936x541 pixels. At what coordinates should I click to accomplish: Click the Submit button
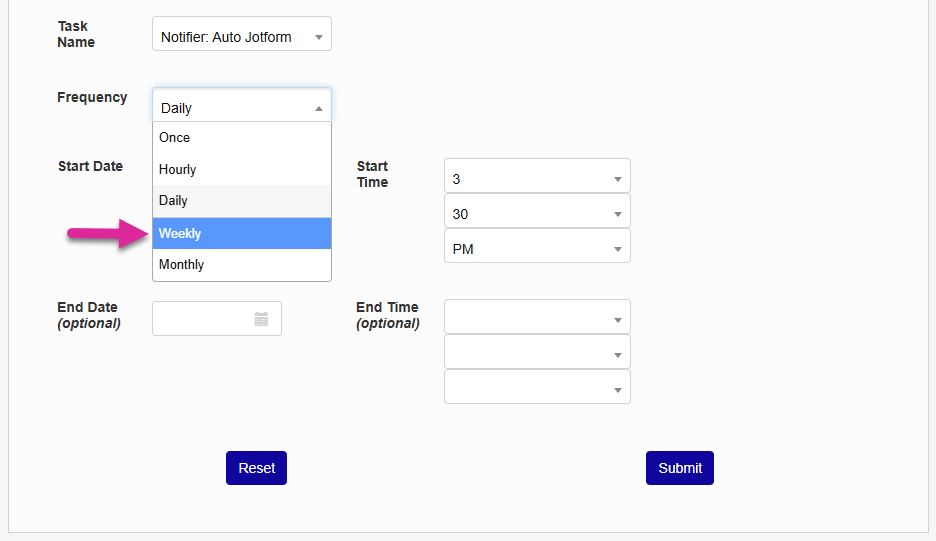pyautogui.click(x=680, y=468)
